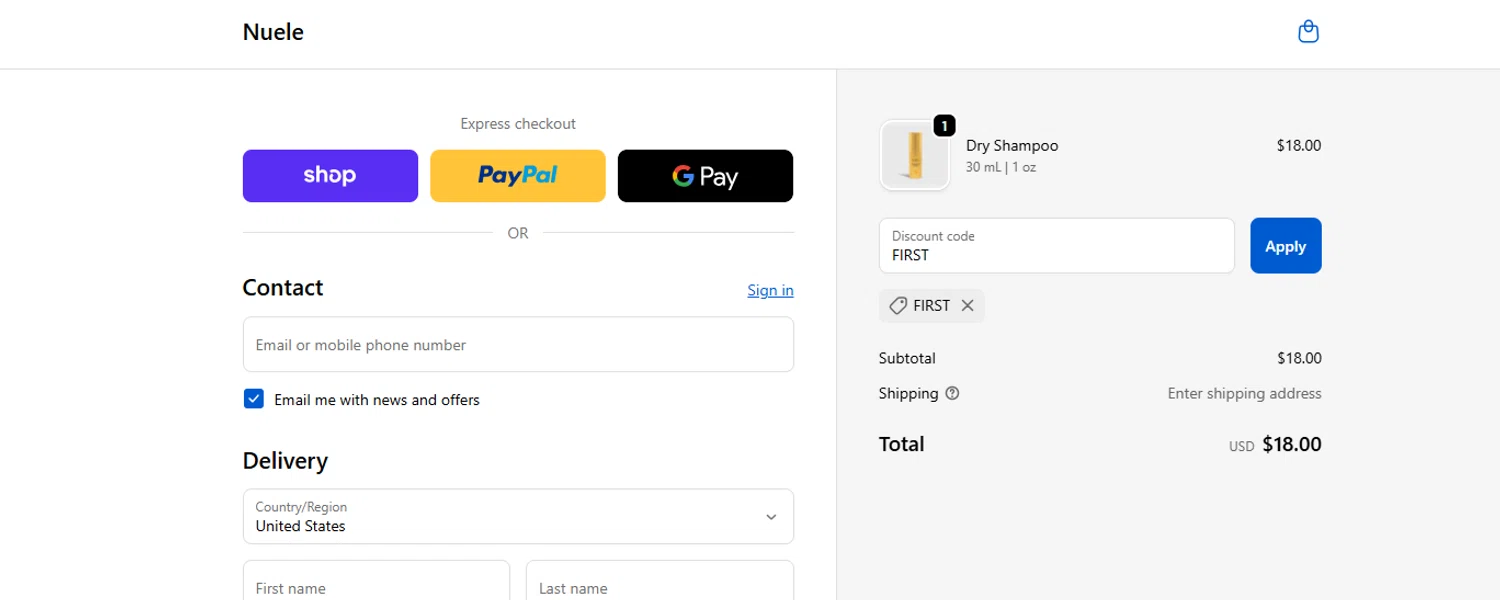This screenshot has width=1500, height=600.
Task: Click the Dry Shampoo product name
Action: (x=1012, y=146)
